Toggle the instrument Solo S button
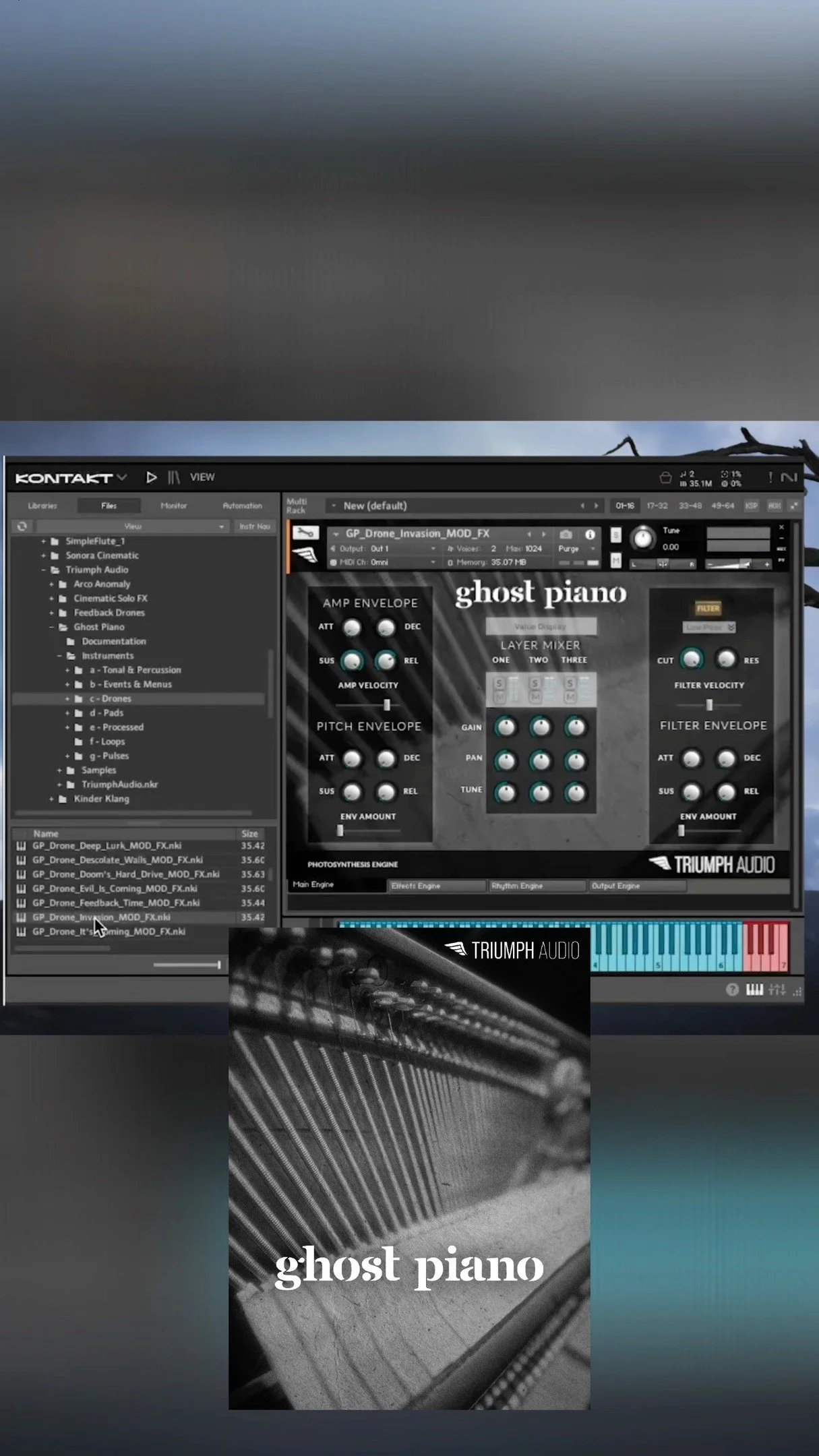This screenshot has height=1456, width=819. 615,535
